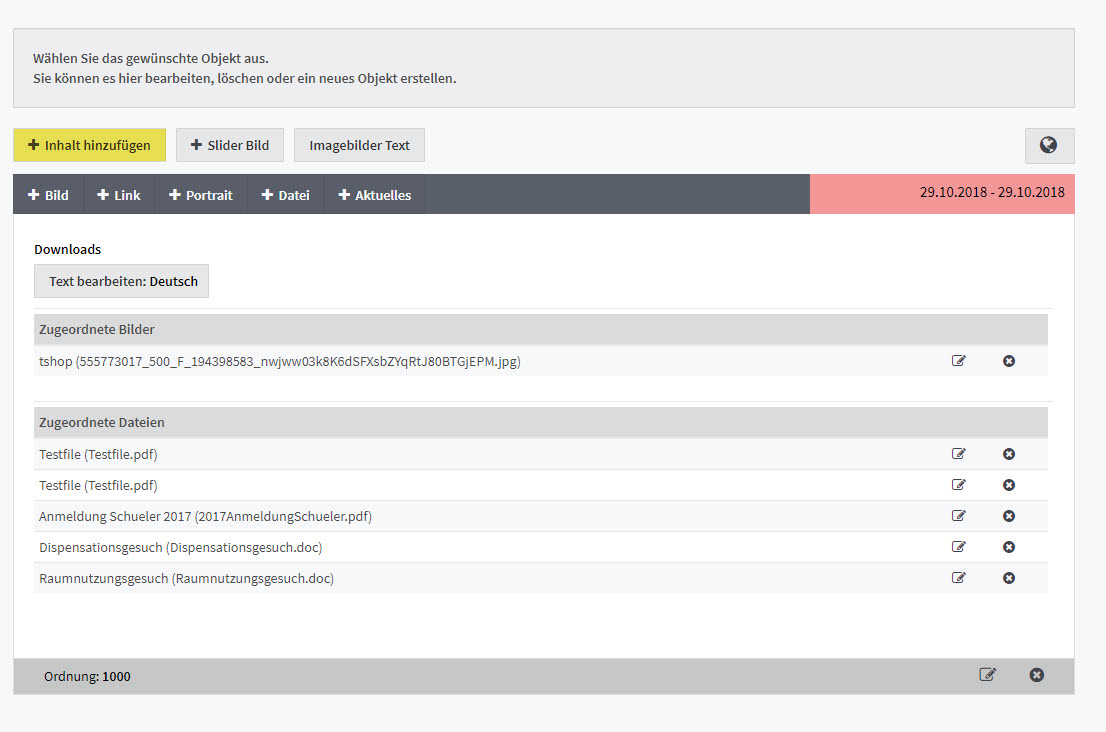Add a Datei to the block
This screenshot has height=732, width=1106.
point(286,195)
